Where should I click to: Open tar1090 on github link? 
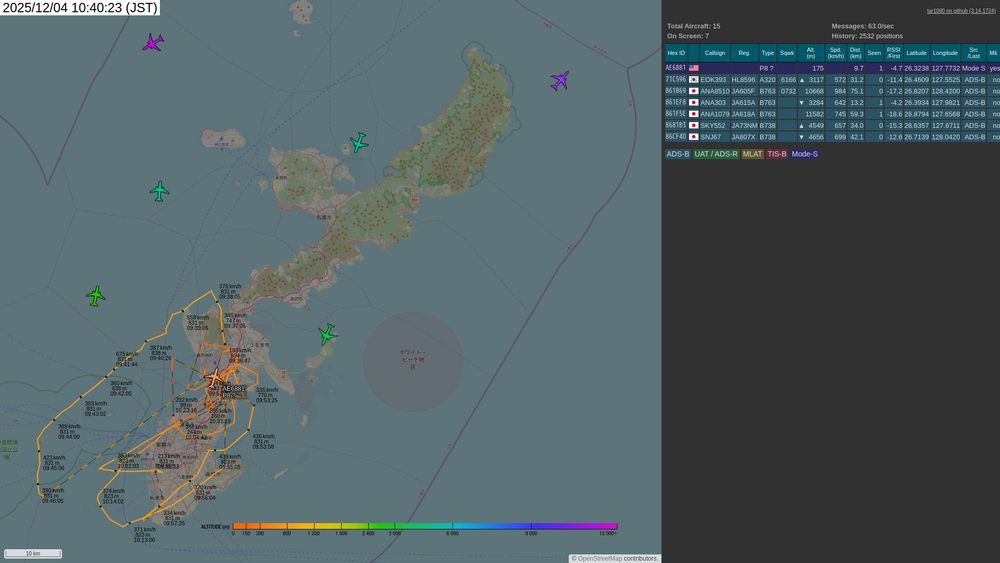961,11
